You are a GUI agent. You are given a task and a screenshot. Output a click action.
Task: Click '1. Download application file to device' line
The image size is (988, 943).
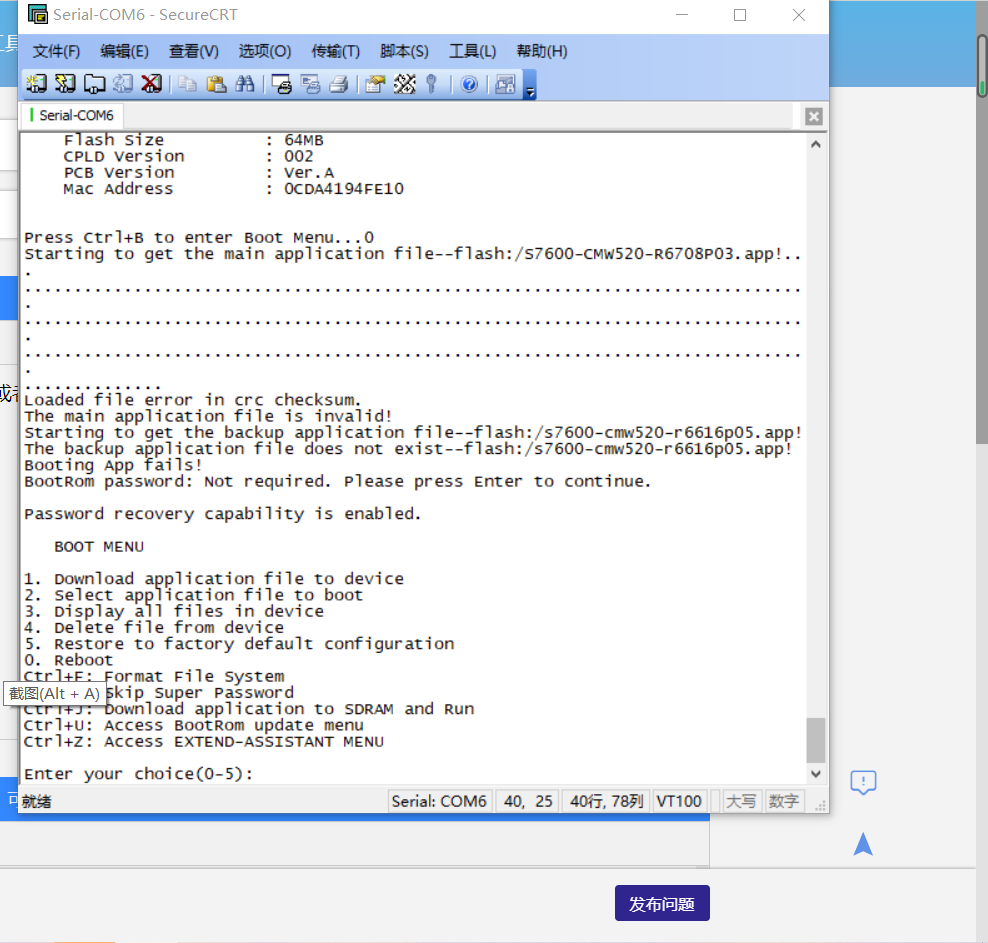(214, 578)
